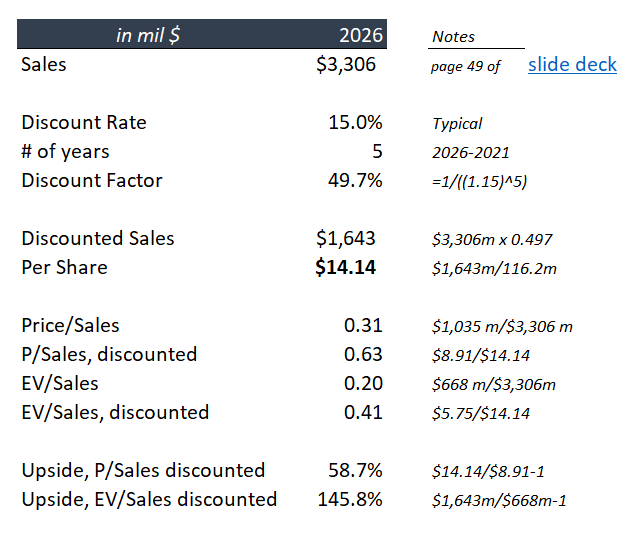Click the Discount Factor 49.7% cell
The width and height of the screenshot is (641, 538).
(355, 181)
